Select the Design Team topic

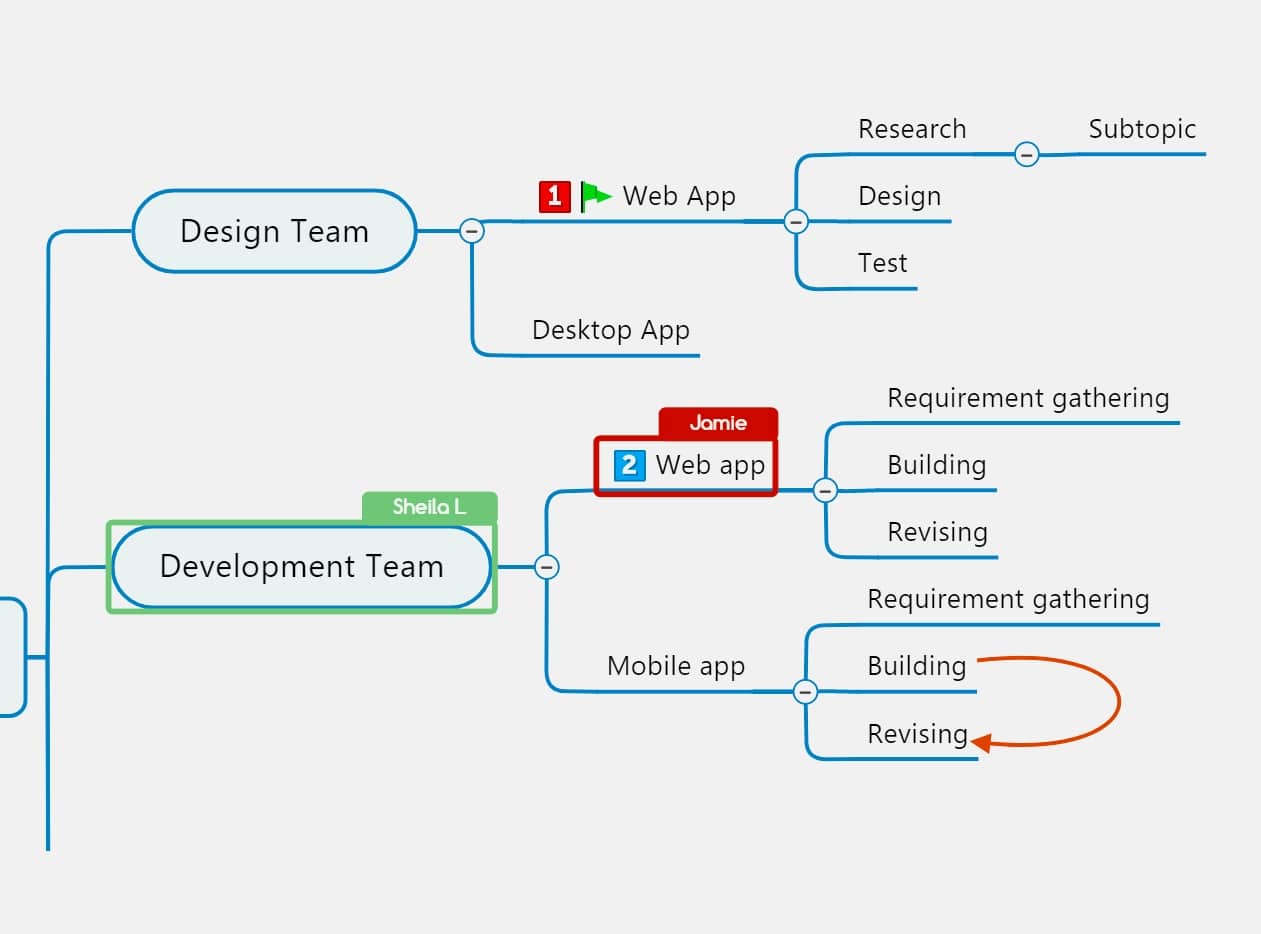click(274, 231)
